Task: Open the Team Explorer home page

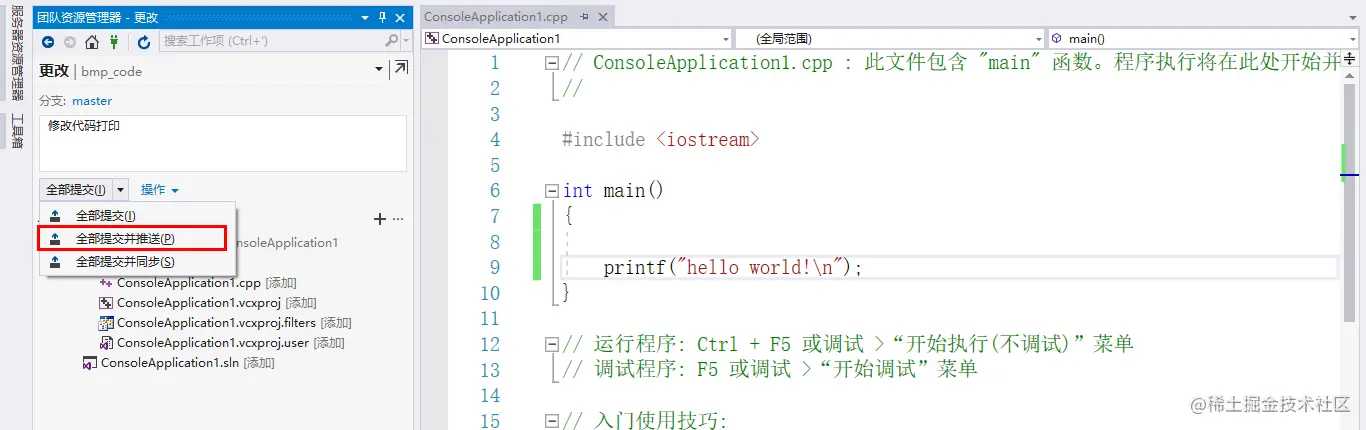Action: click(x=92, y=42)
